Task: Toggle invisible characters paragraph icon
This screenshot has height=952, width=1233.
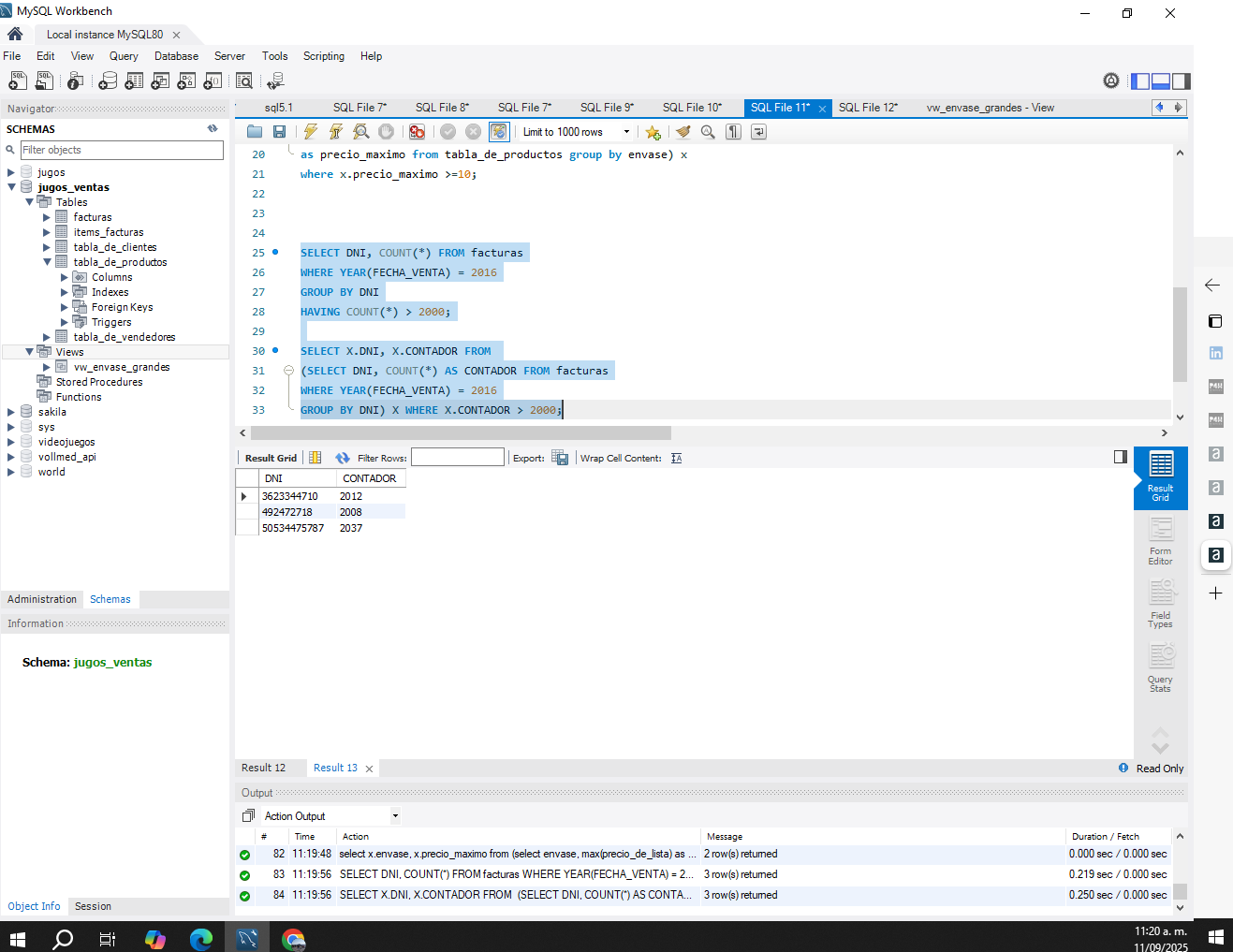Action: point(733,132)
